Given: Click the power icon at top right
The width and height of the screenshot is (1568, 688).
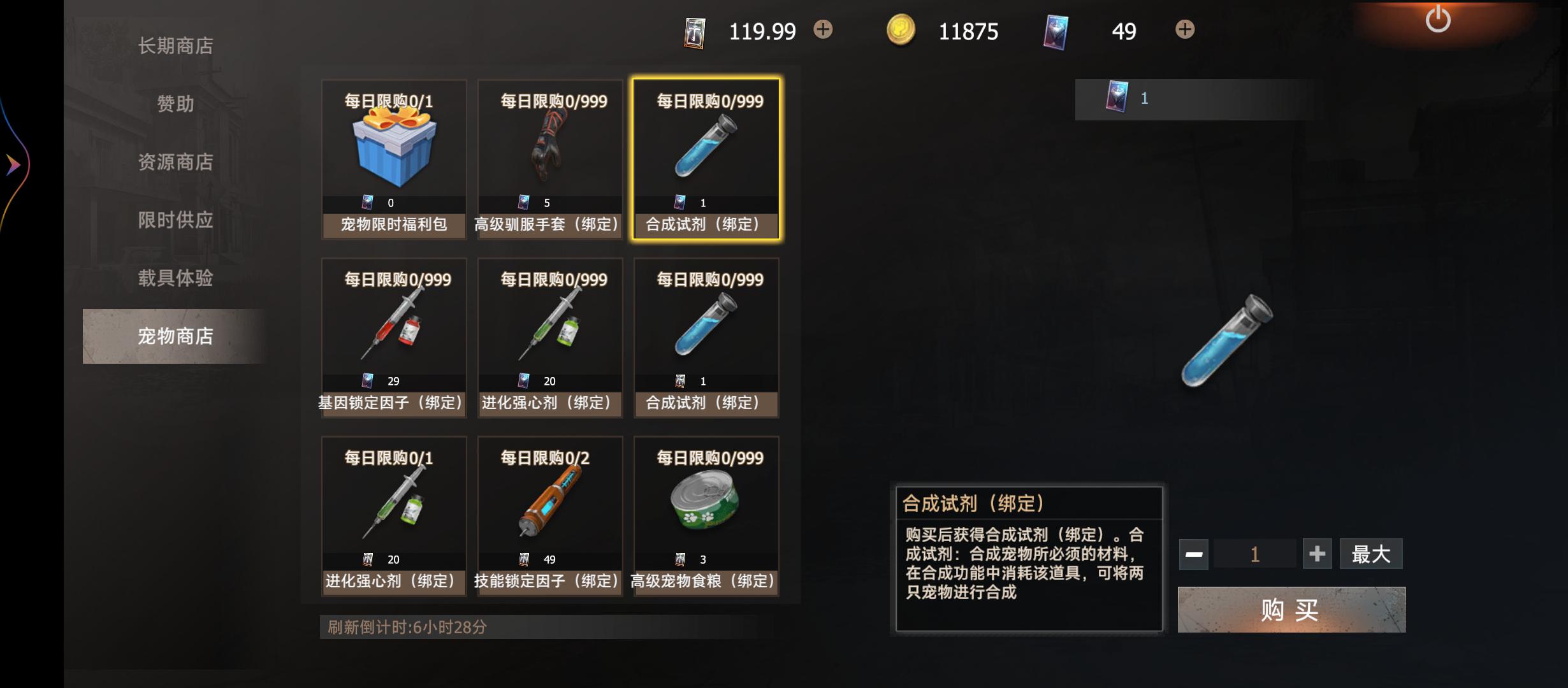Looking at the screenshot, I should 1438,19.
